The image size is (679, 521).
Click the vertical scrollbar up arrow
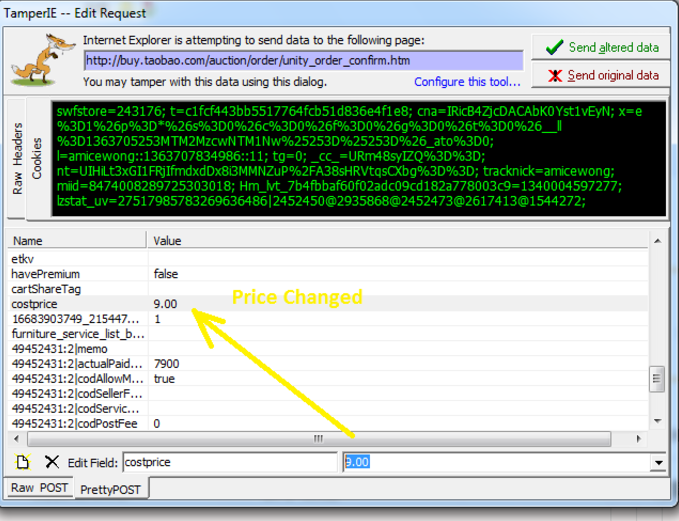click(657, 241)
